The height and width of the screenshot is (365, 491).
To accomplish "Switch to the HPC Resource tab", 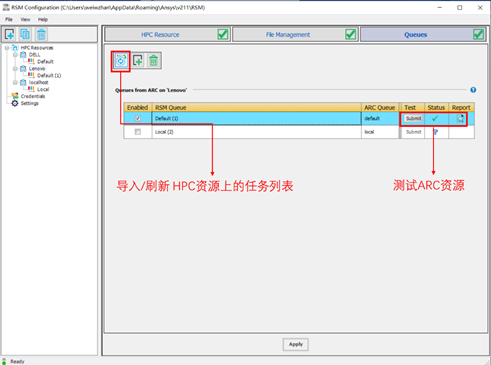I will point(167,34).
